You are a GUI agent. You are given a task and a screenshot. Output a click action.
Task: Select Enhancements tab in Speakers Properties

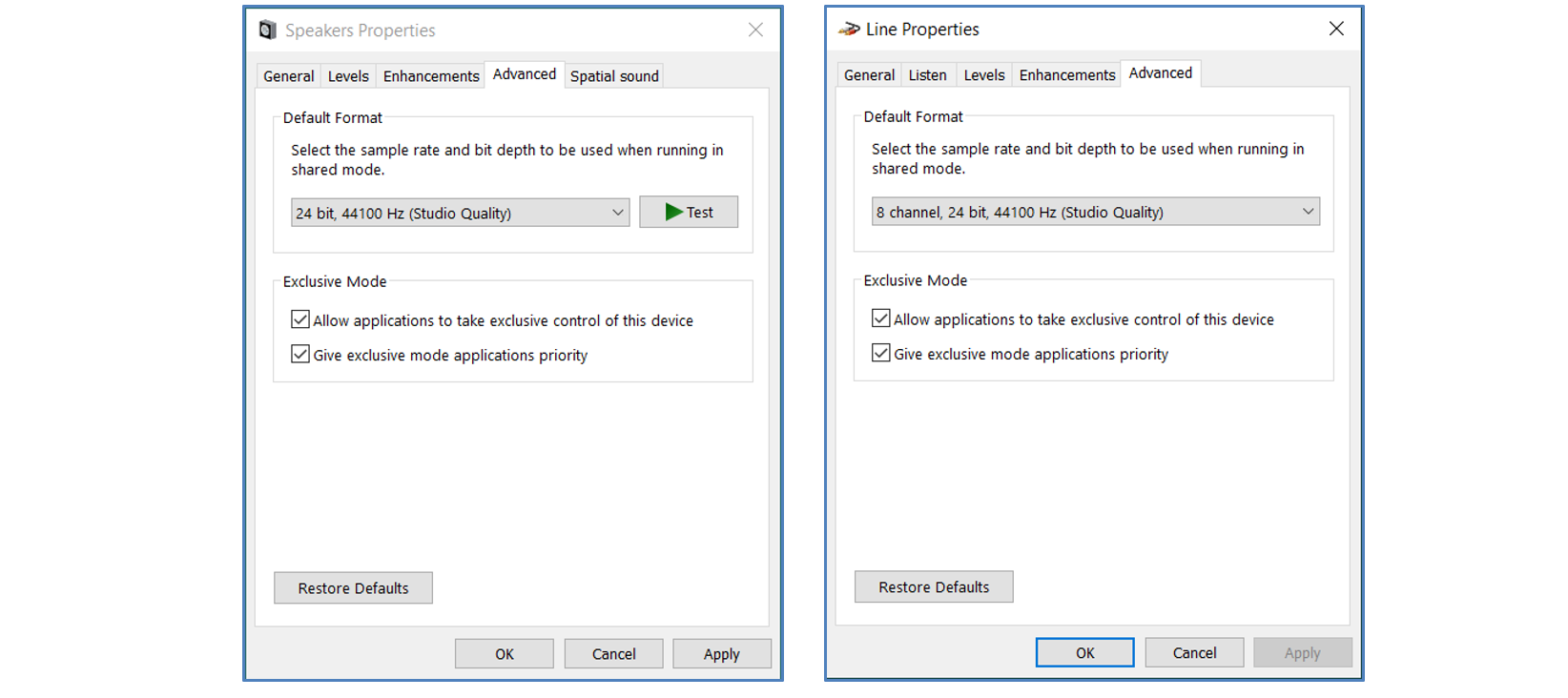[431, 76]
